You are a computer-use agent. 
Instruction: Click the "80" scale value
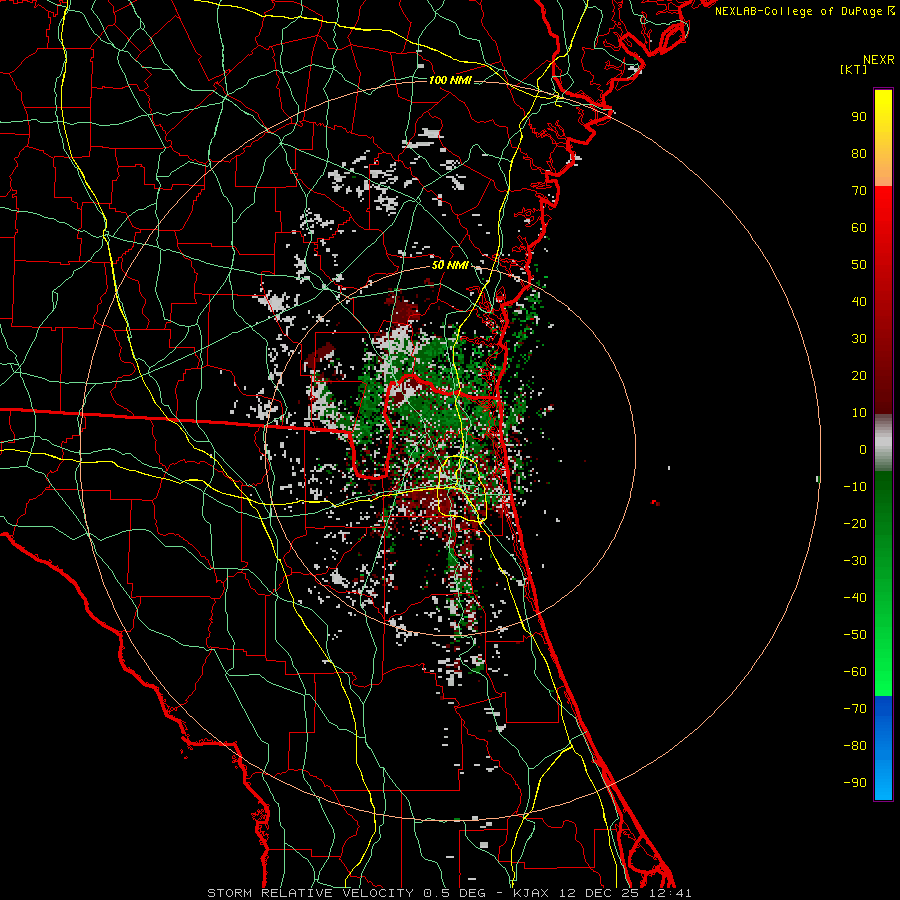(x=859, y=153)
